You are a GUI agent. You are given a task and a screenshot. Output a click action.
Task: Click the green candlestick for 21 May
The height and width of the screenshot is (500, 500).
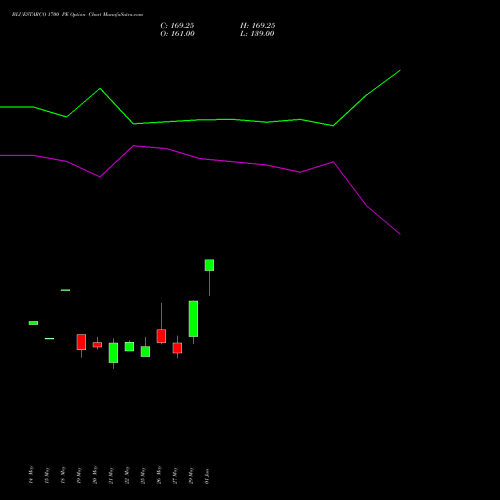[x=113, y=353]
